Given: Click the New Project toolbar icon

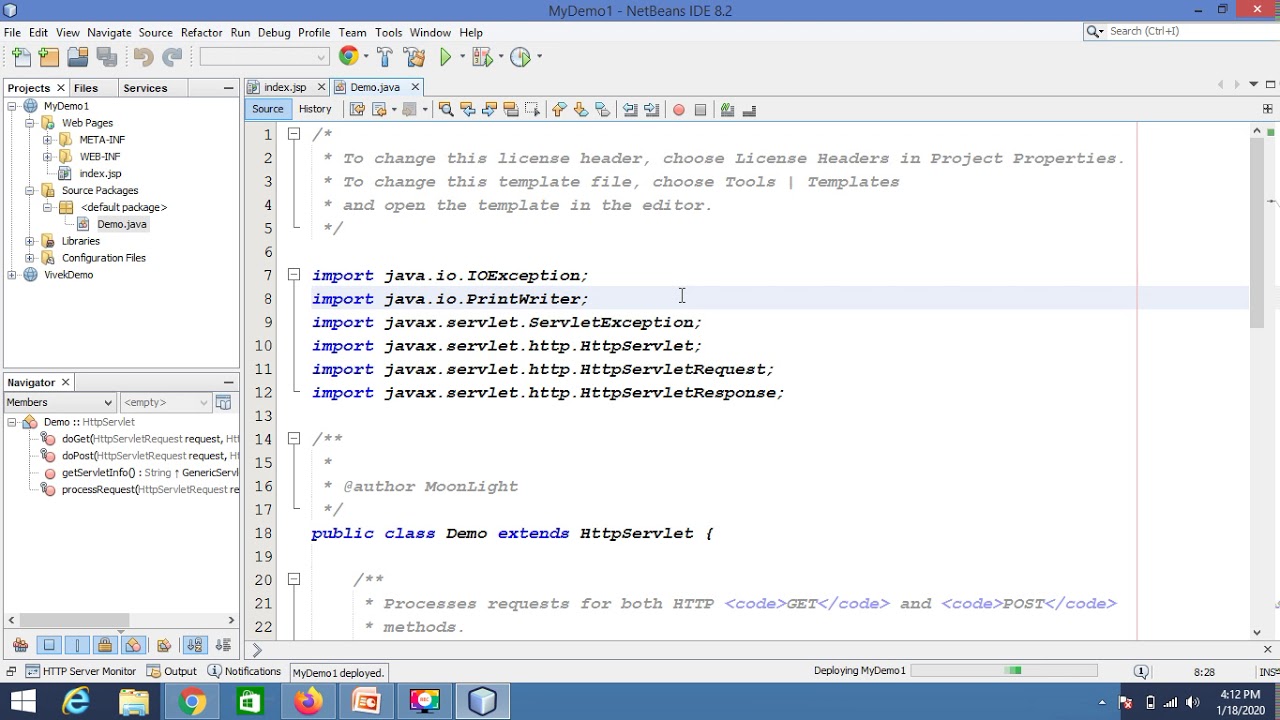Looking at the screenshot, I should (x=49, y=57).
